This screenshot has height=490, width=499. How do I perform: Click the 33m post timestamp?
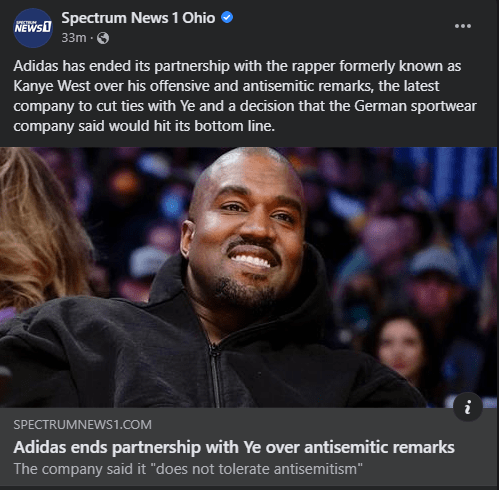coord(74,38)
